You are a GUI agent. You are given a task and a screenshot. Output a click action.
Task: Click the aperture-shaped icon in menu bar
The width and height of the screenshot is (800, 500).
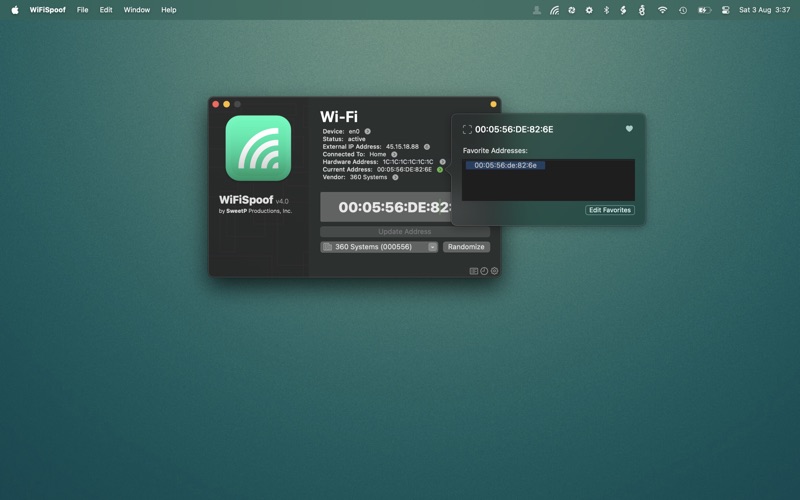571,10
